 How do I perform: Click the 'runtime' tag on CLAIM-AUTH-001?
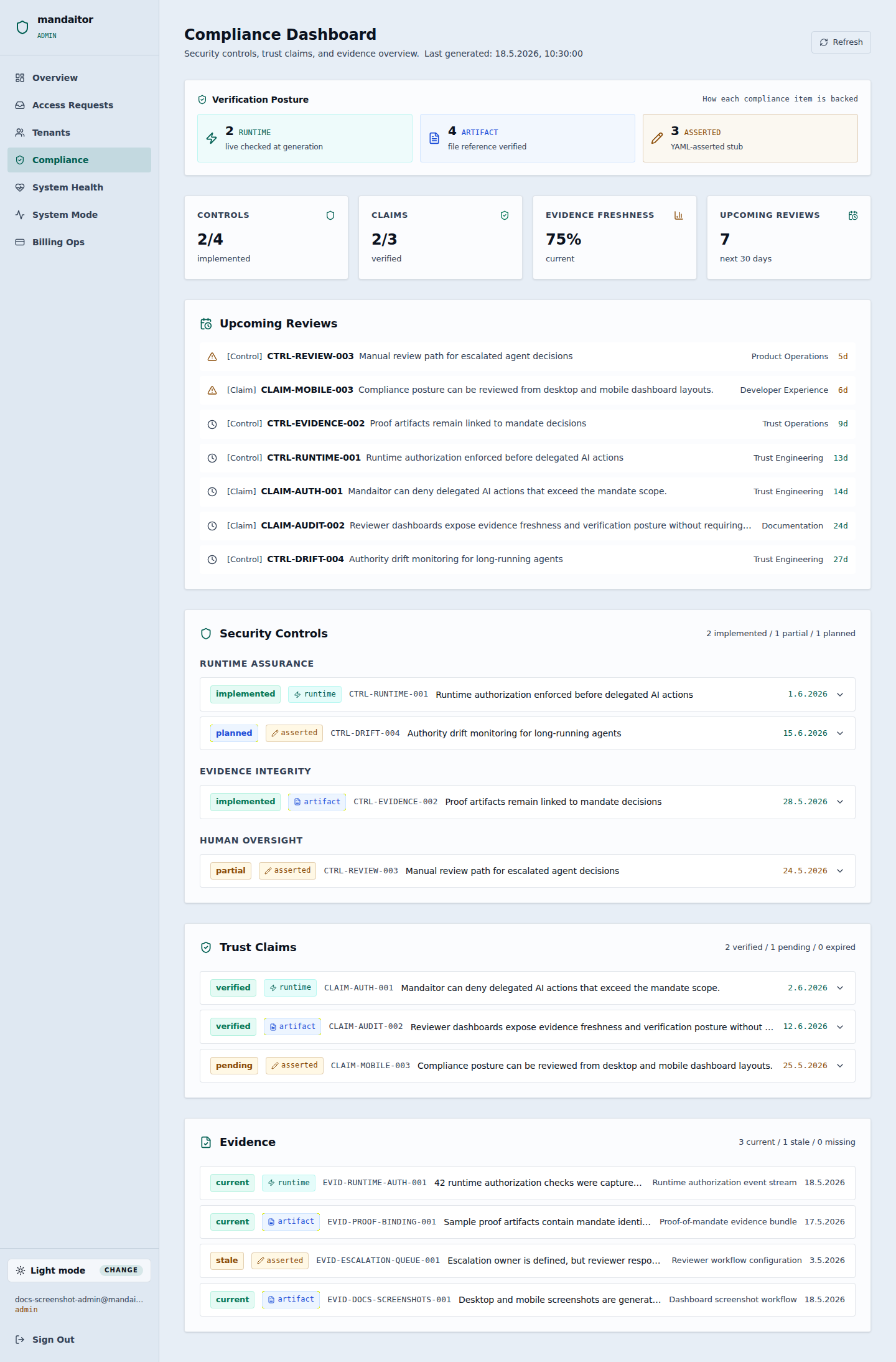[x=290, y=988]
